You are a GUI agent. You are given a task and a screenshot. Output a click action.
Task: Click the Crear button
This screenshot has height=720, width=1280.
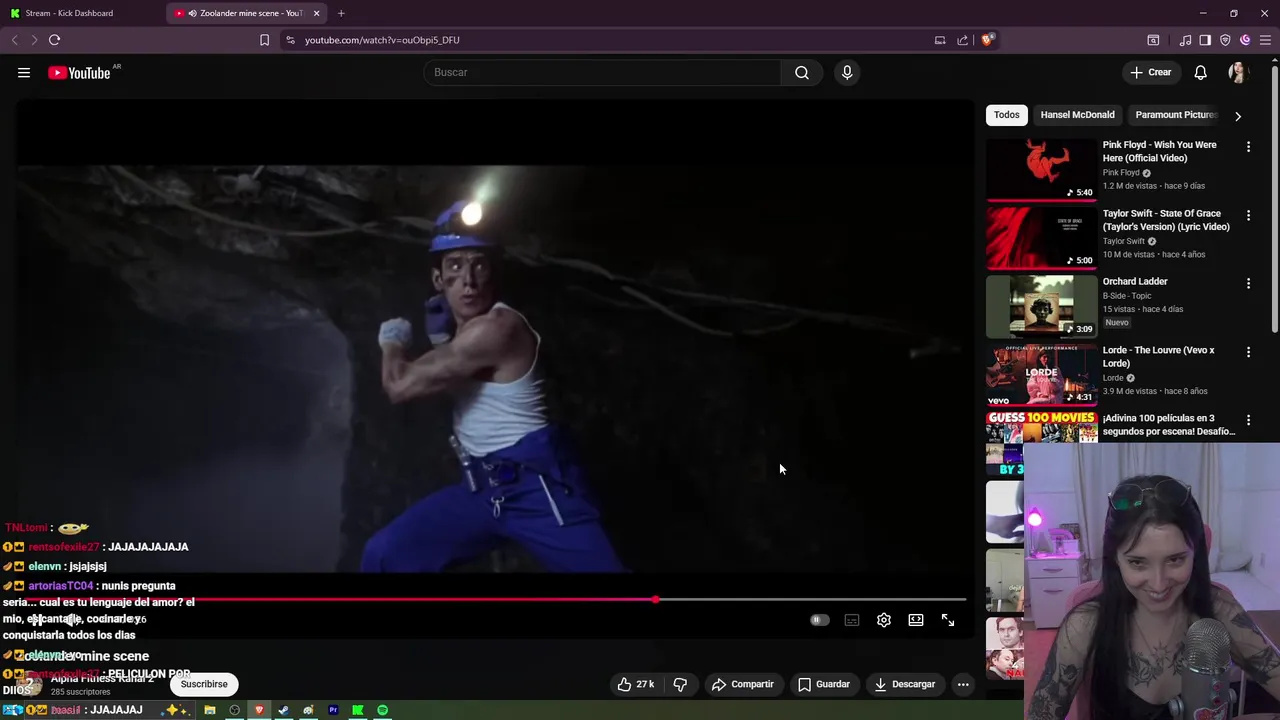pos(1150,72)
